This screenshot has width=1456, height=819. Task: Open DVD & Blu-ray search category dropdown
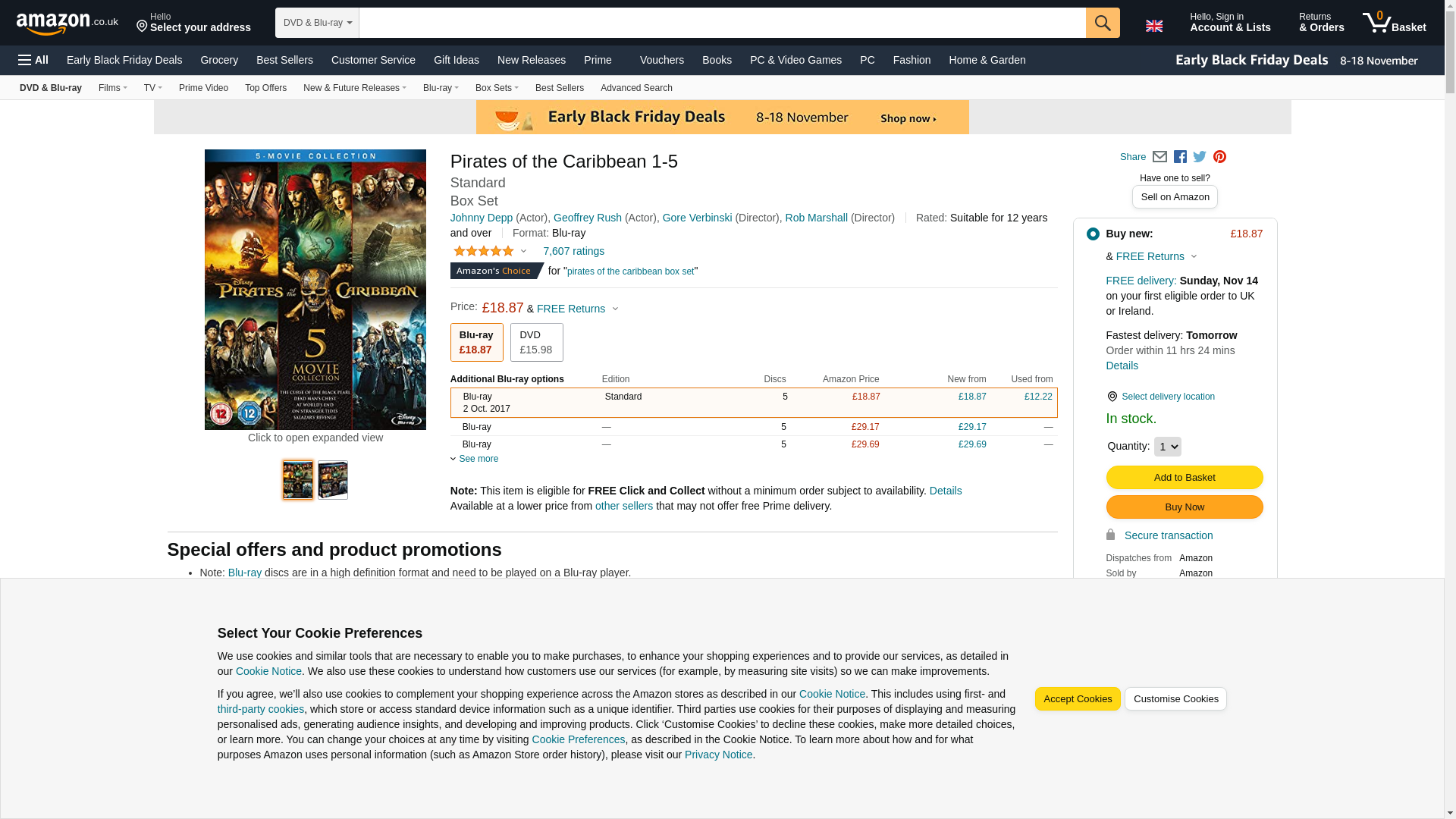(x=317, y=23)
